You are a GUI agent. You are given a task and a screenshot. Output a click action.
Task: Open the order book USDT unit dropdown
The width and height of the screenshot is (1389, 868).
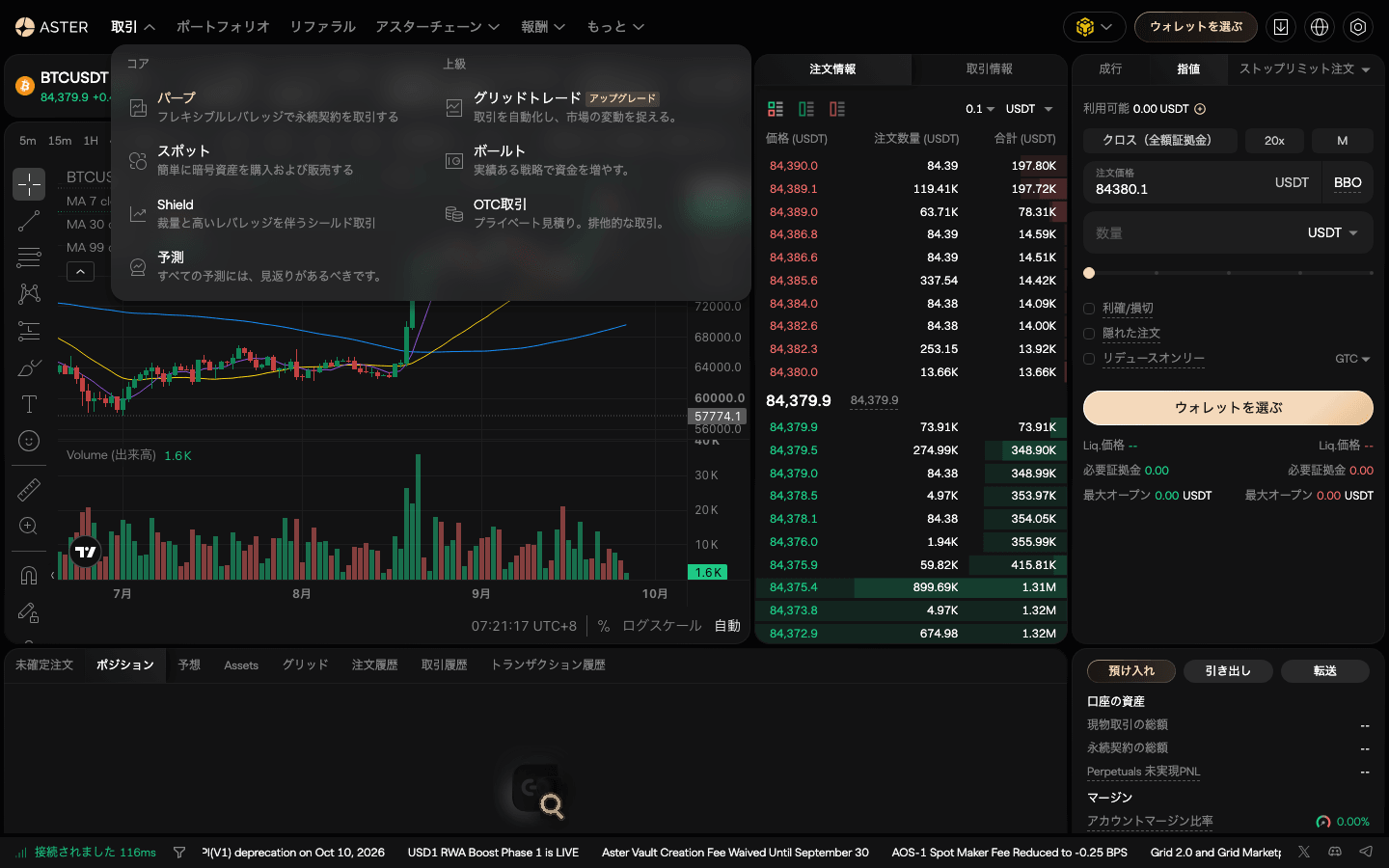click(x=1029, y=109)
